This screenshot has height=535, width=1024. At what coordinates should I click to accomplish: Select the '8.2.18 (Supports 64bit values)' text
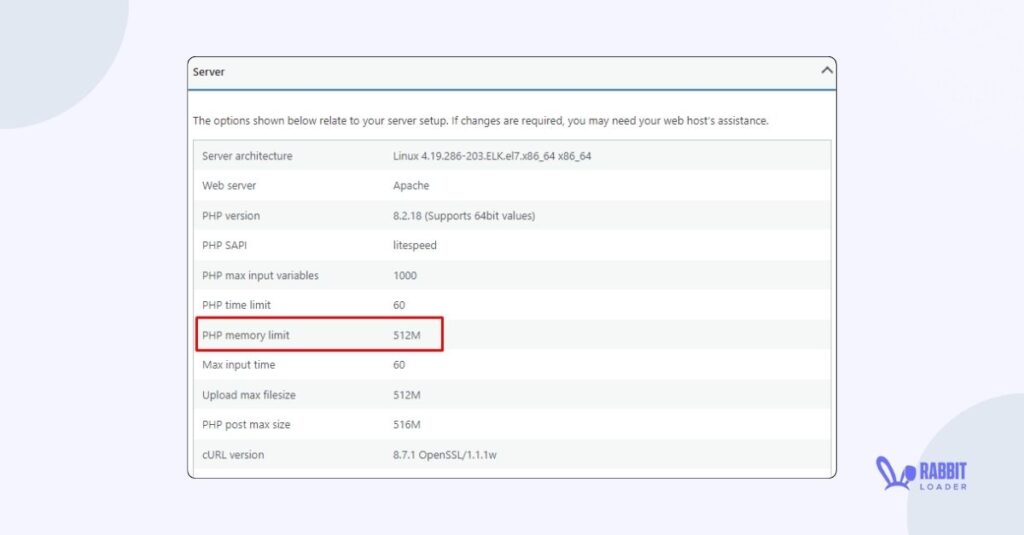click(x=464, y=216)
